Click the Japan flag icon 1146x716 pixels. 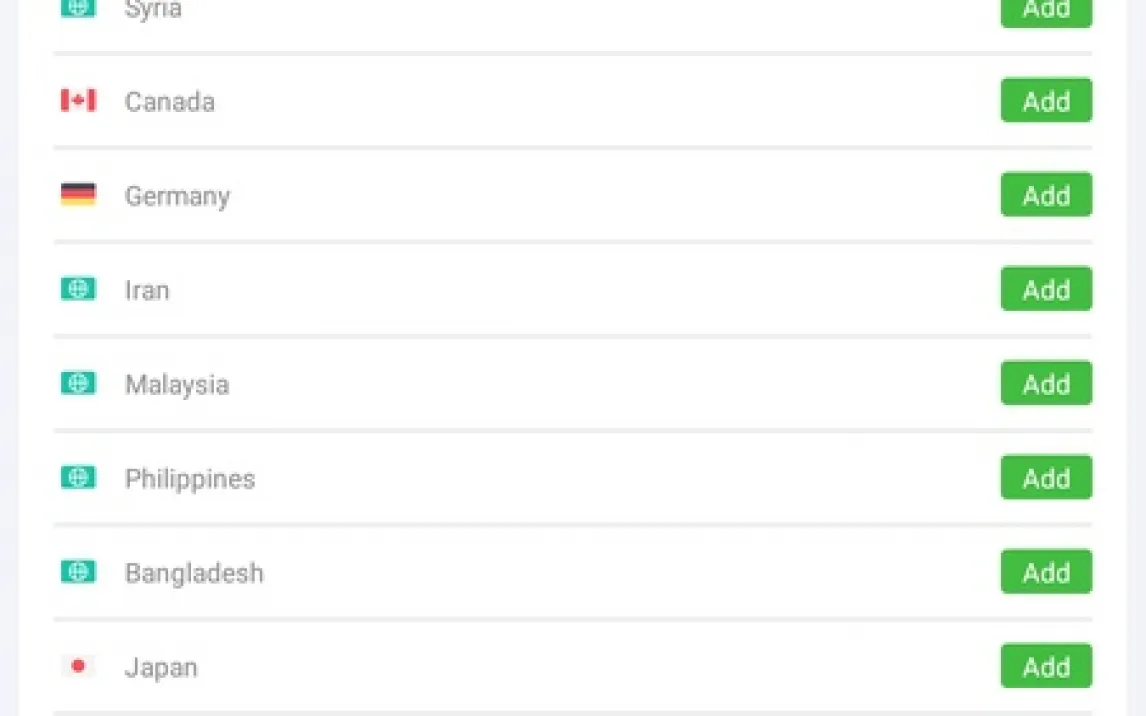(78, 666)
